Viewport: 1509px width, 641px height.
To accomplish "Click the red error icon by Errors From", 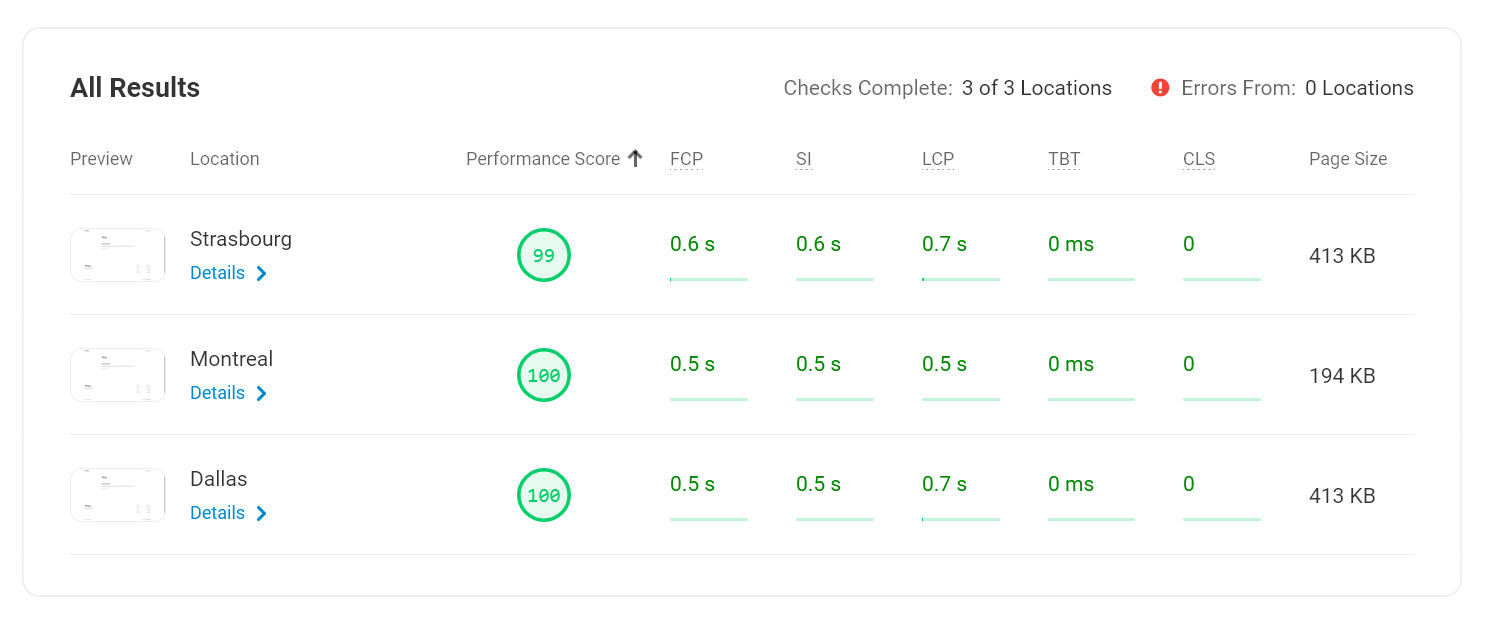I will point(1160,88).
